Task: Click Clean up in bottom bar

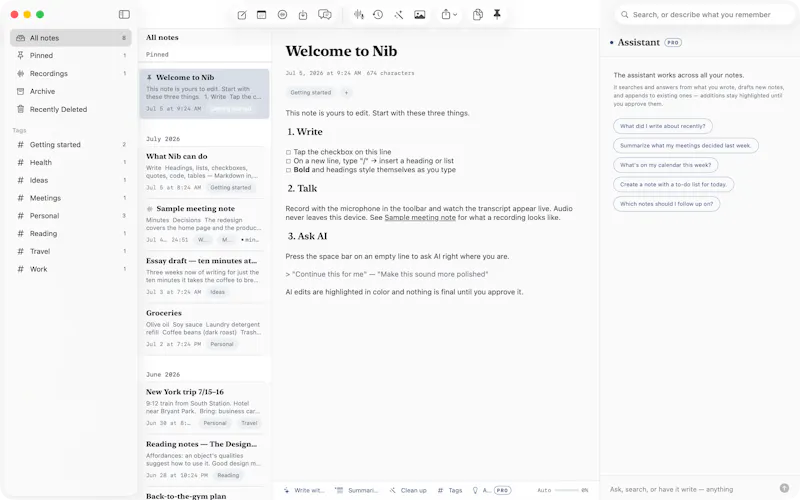Action: (x=408, y=490)
